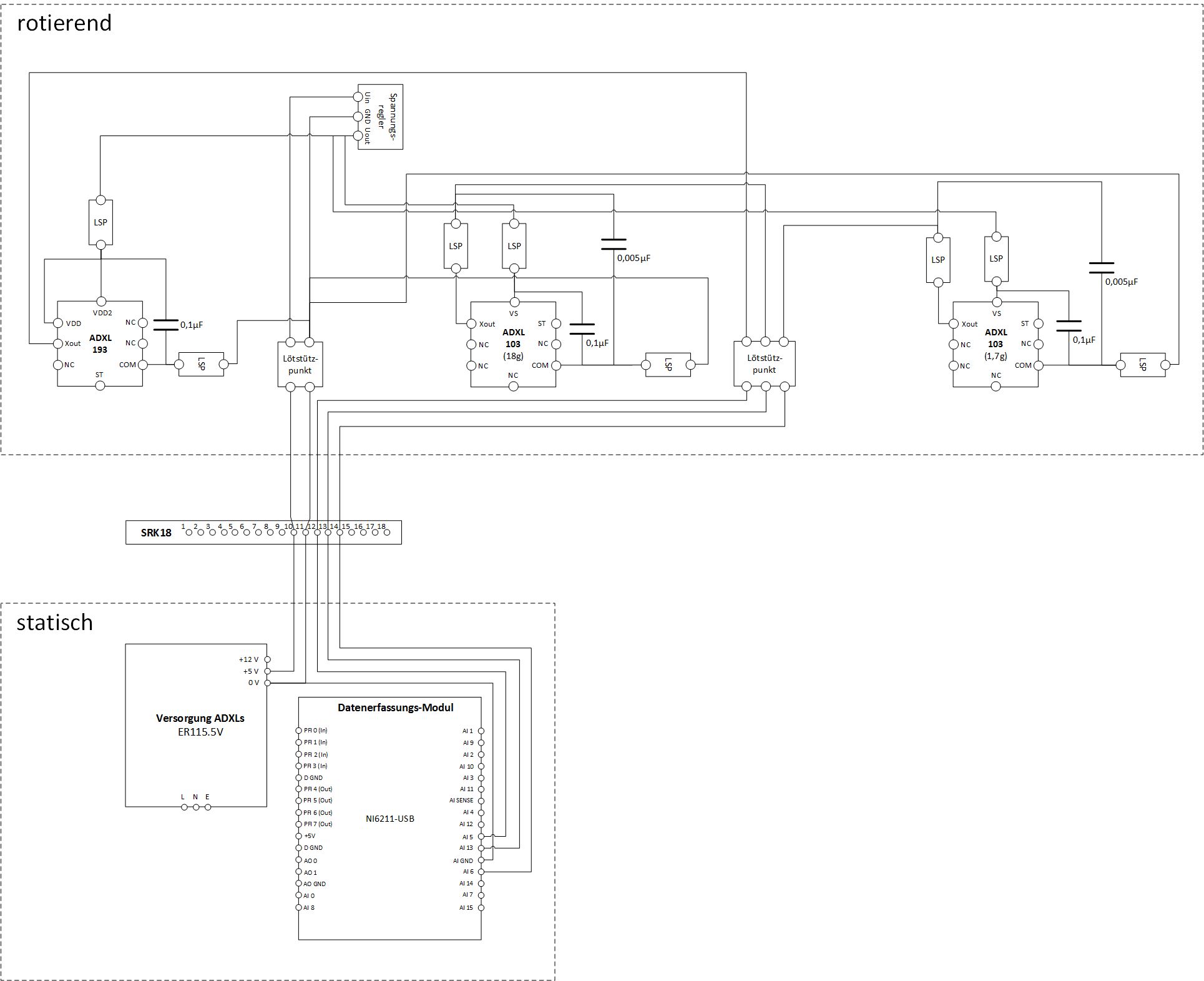Click the right three-pin Lötstützpunkt block

(x=764, y=364)
